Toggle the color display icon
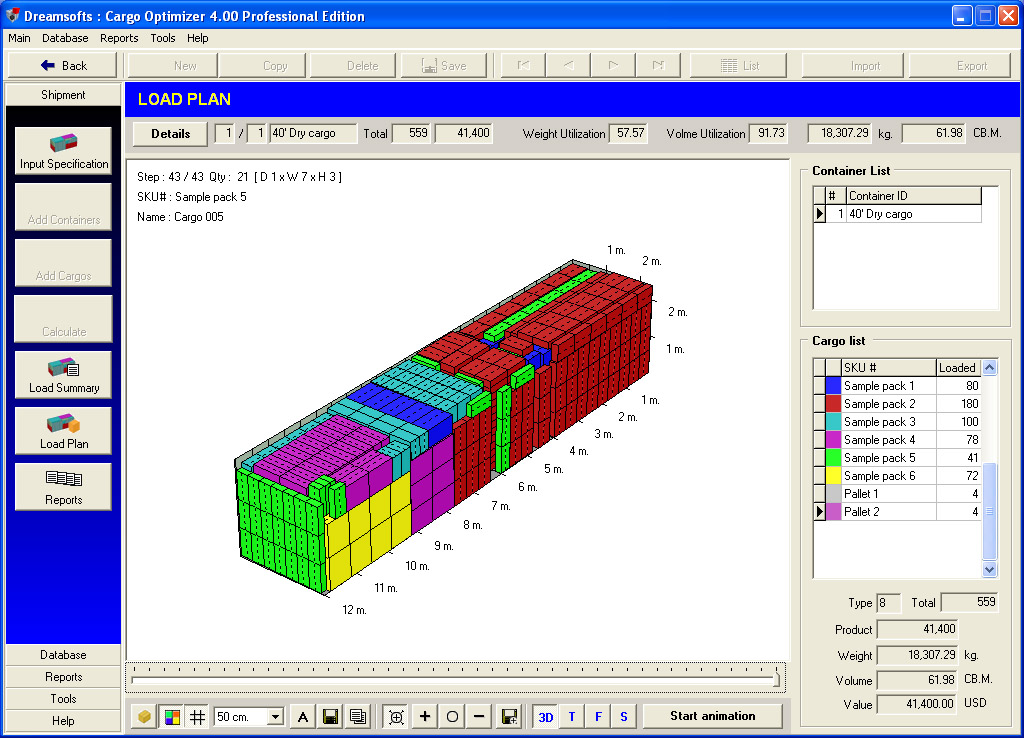The height and width of the screenshot is (738, 1024). pyautogui.click(x=171, y=716)
